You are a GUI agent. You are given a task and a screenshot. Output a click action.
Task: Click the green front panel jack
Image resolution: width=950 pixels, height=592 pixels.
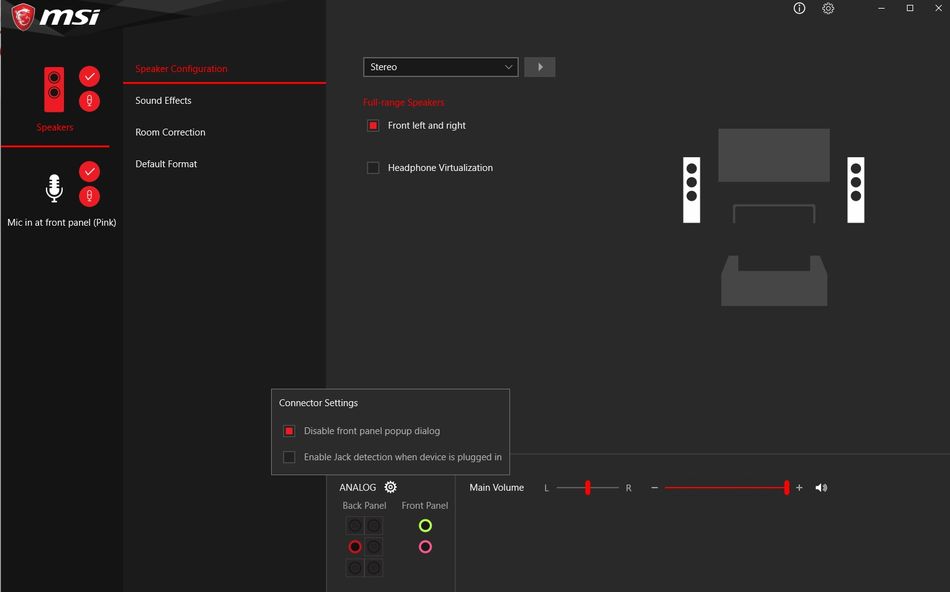[x=425, y=525]
